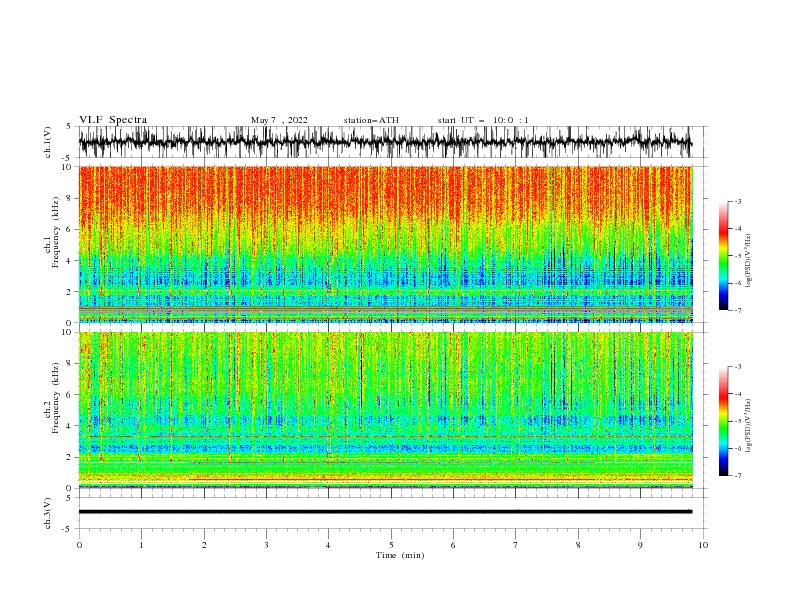
Task: Click the "3" tick on the Time axis
Action: (266, 545)
